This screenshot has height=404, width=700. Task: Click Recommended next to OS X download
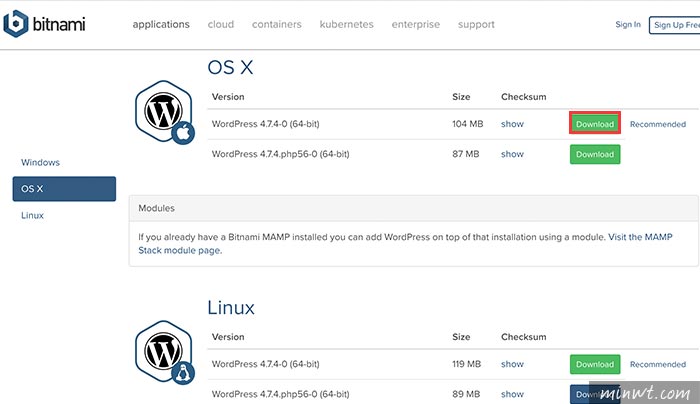658,124
